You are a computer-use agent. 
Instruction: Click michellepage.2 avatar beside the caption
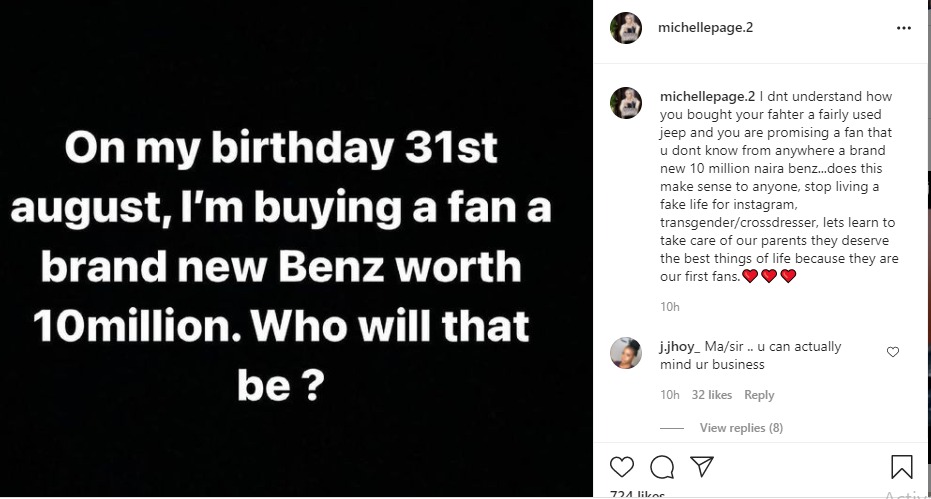pyautogui.click(x=626, y=102)
